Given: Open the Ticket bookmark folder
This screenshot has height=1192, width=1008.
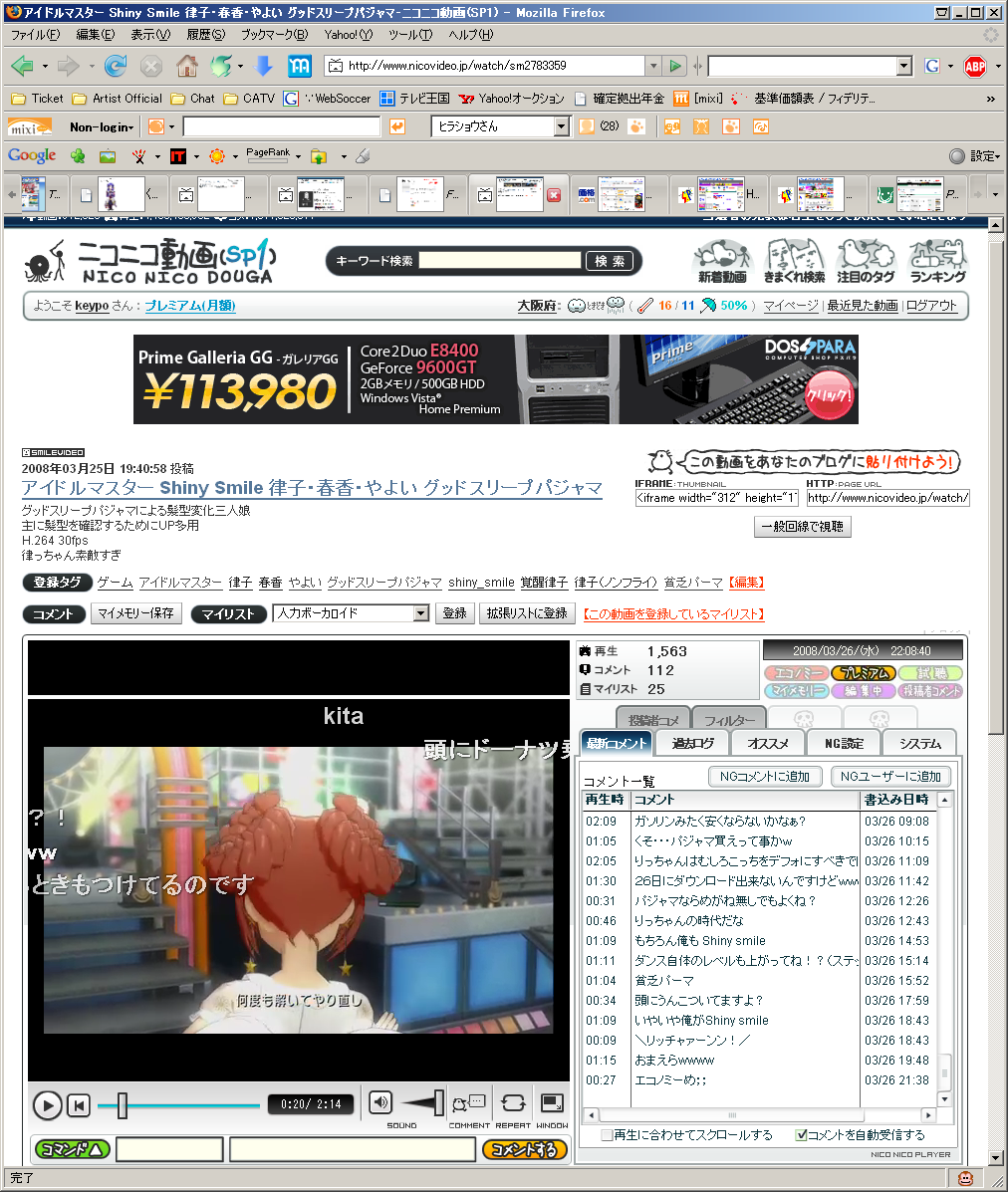Looking at the screenshot, I should pyautogui.click(x=38, y=98).
